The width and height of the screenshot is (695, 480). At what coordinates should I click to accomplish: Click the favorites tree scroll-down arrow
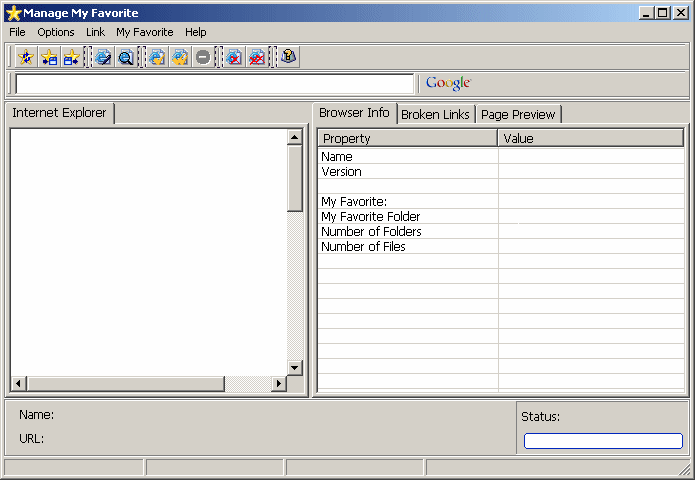click(x=294, y=367)
